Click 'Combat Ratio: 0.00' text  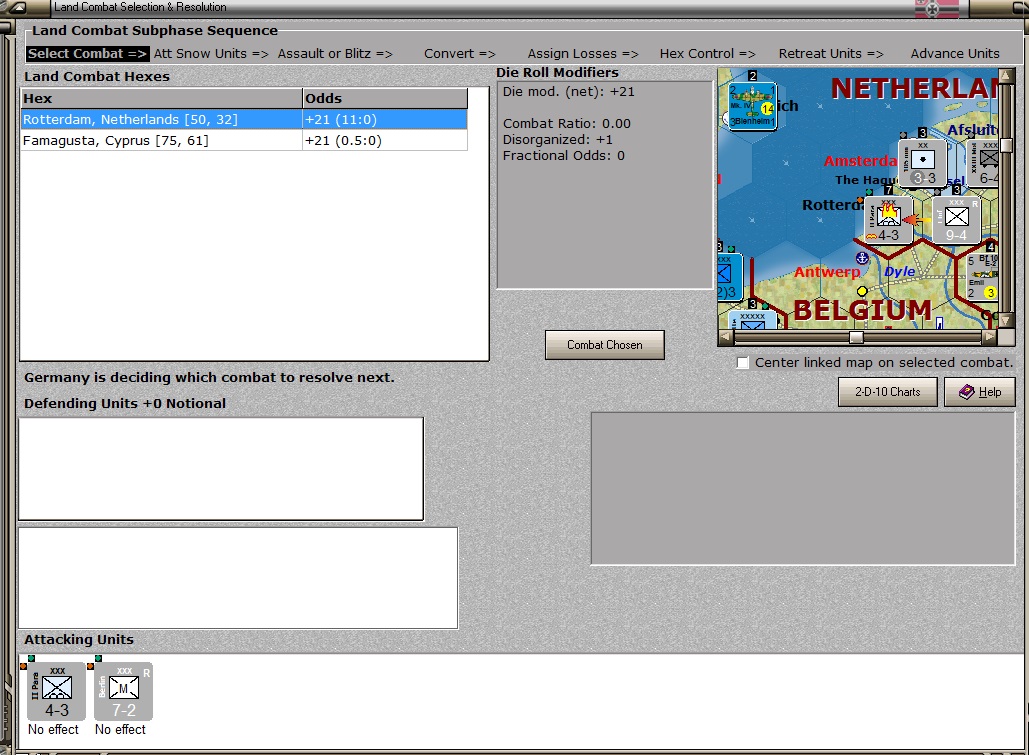click(x=566, y=123)
